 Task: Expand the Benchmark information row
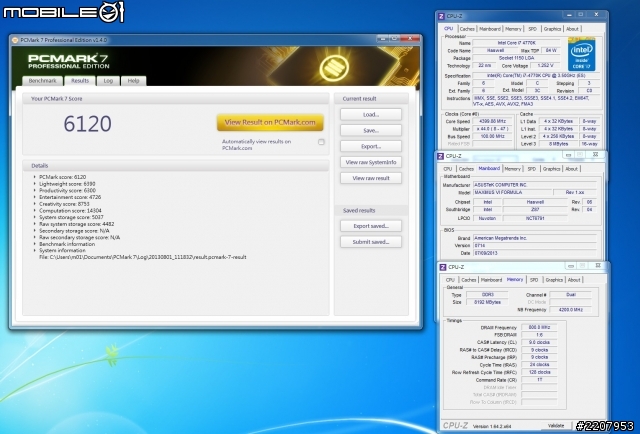[35, 244]
